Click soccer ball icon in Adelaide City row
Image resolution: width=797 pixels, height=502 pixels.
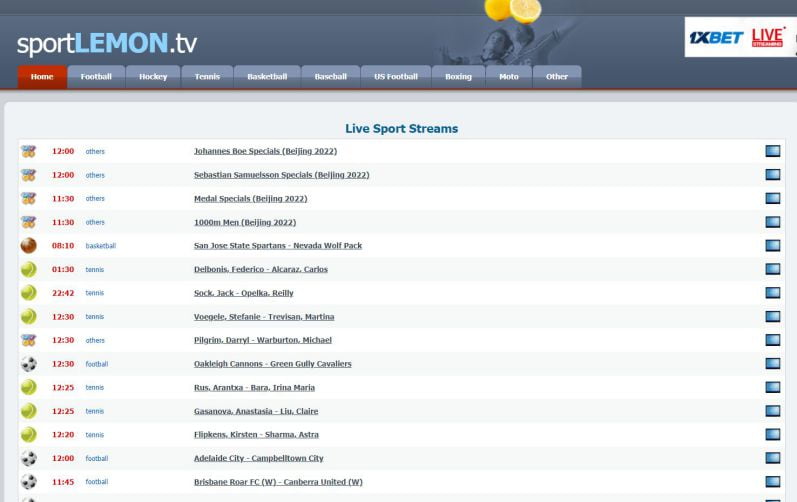click(x=28, y=458)
